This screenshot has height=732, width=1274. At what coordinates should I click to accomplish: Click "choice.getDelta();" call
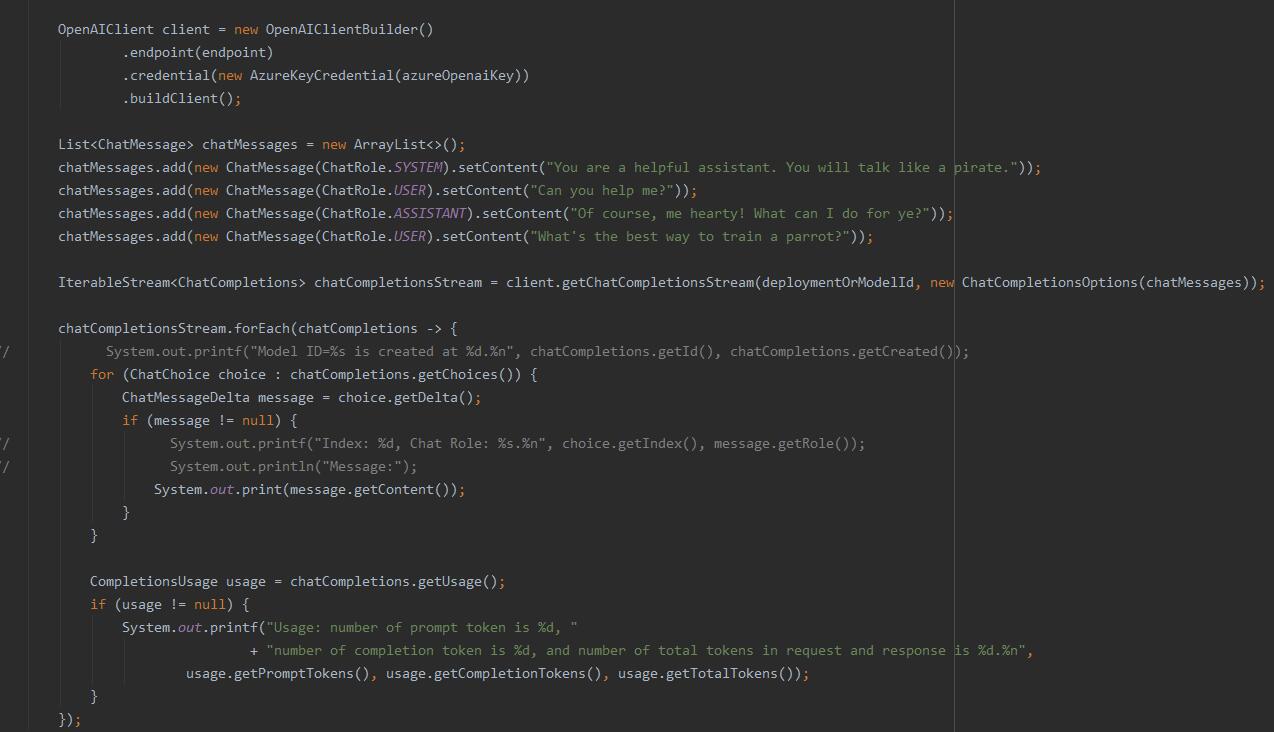pos(409,397)
